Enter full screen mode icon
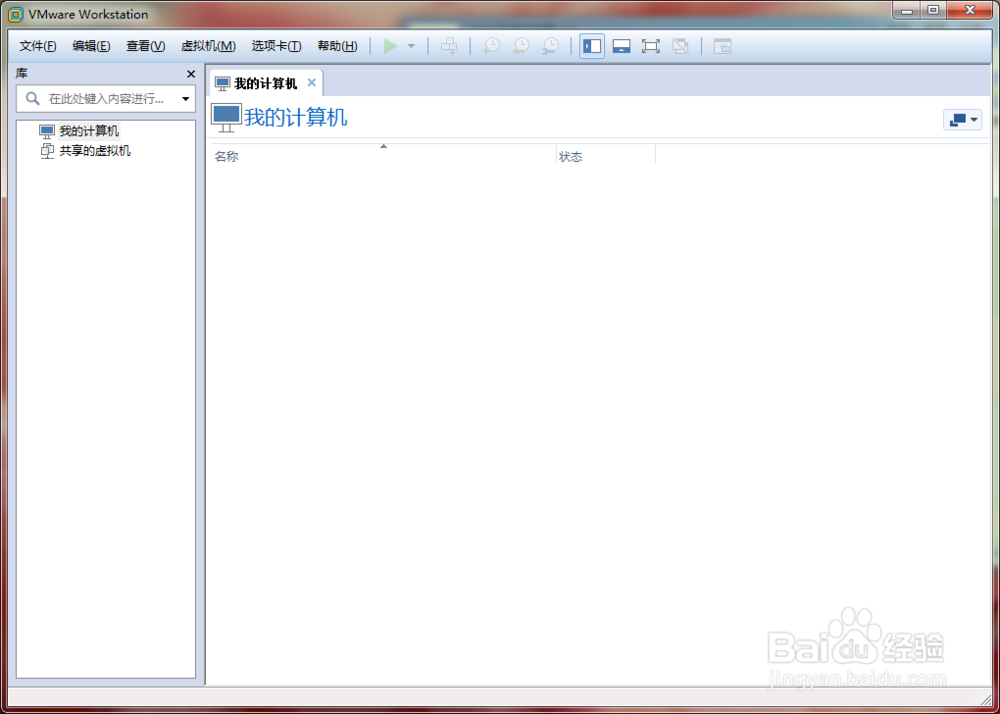 [651, 46]
